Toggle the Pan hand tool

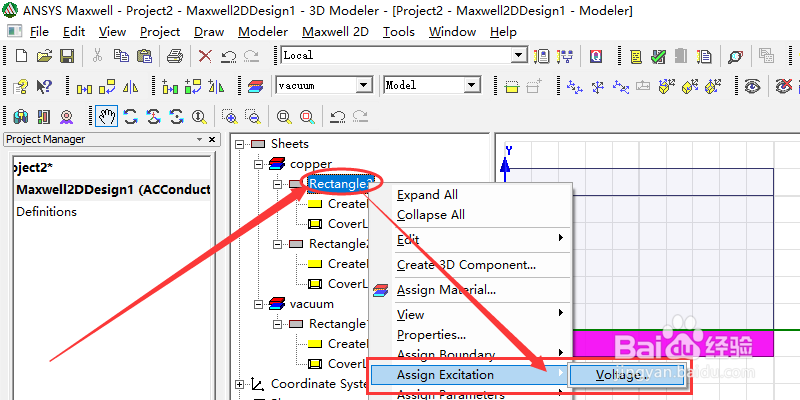pos(107,117)
